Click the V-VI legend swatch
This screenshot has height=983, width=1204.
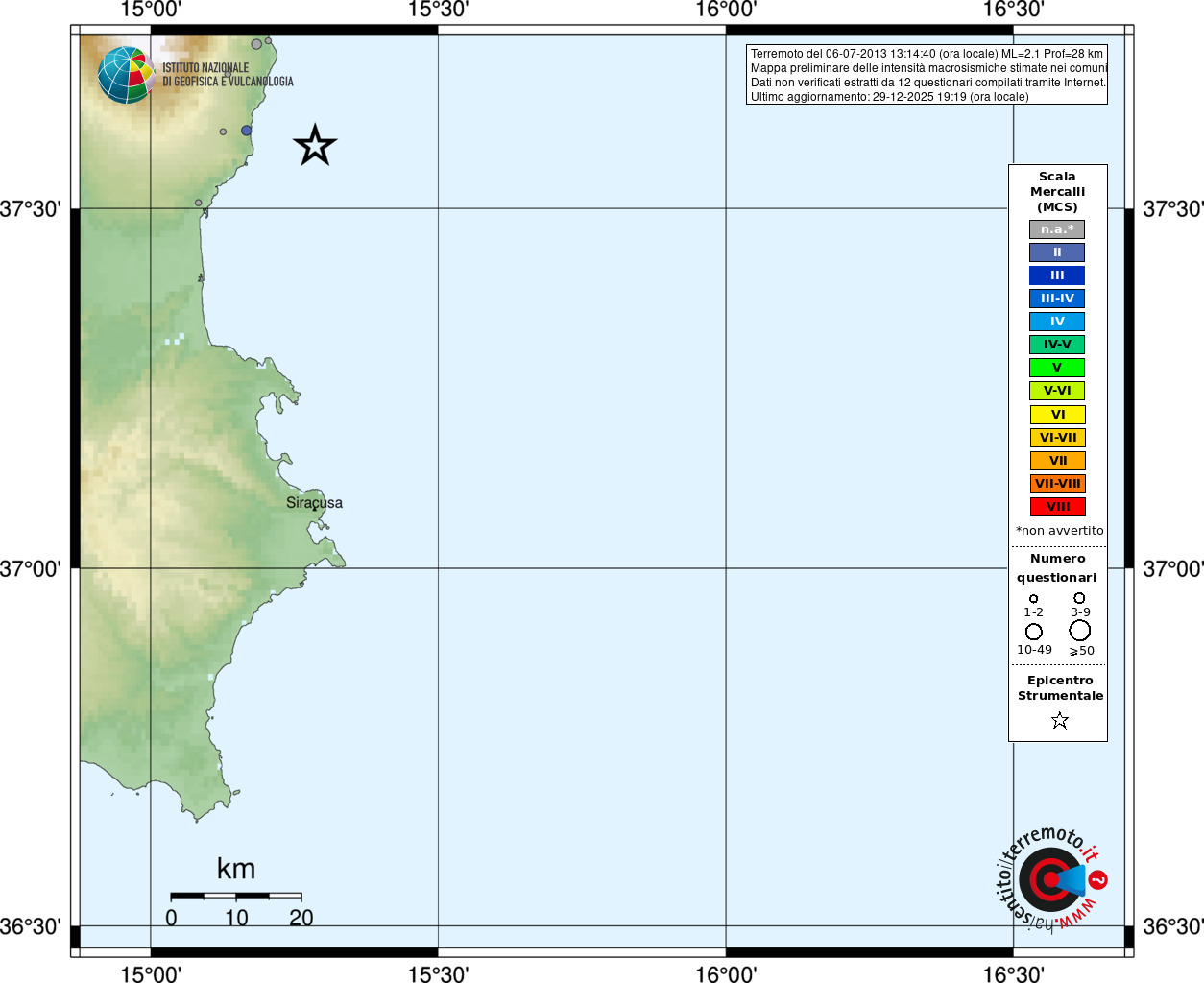click(x=1057, y=391)
